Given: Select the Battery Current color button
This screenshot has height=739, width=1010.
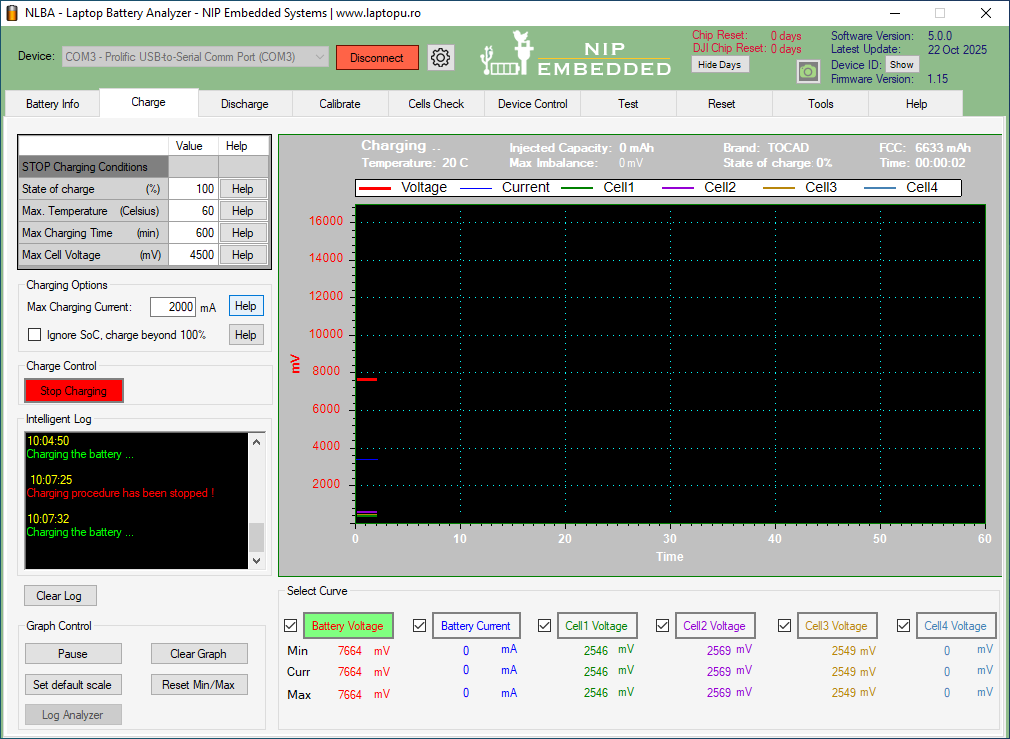Looking at the screenshot, I should pos(476,626).
